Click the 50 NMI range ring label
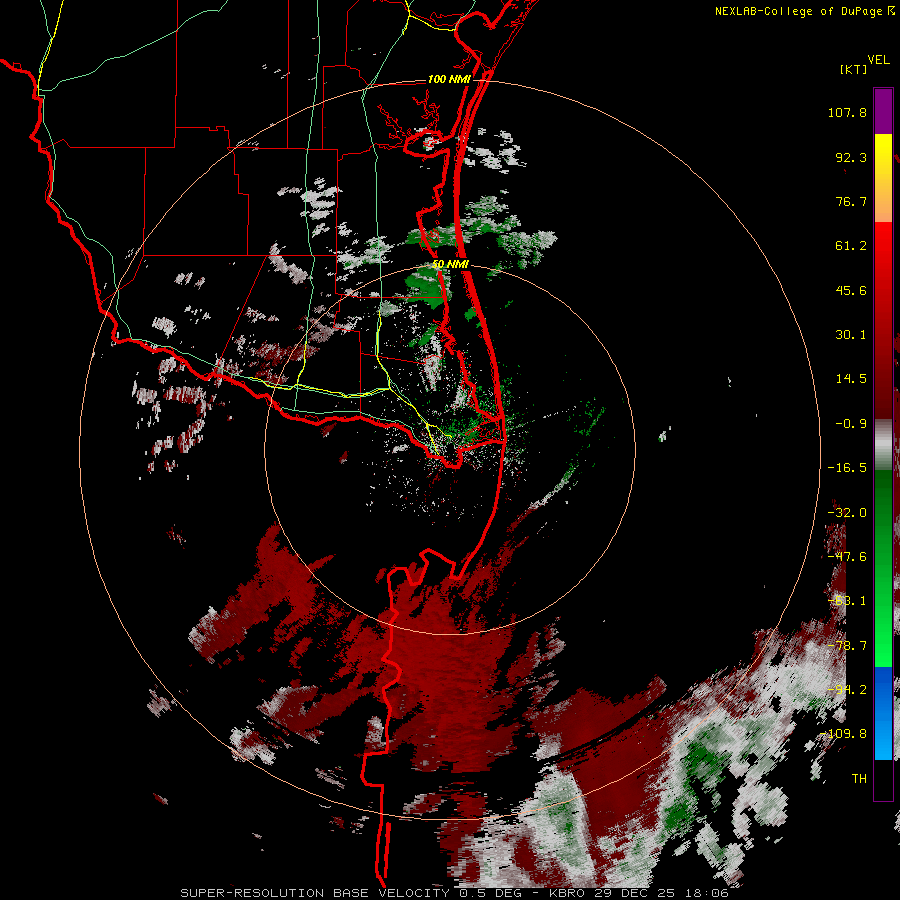The width and height of the screenshot is (900, 900). tap(451, 264)
